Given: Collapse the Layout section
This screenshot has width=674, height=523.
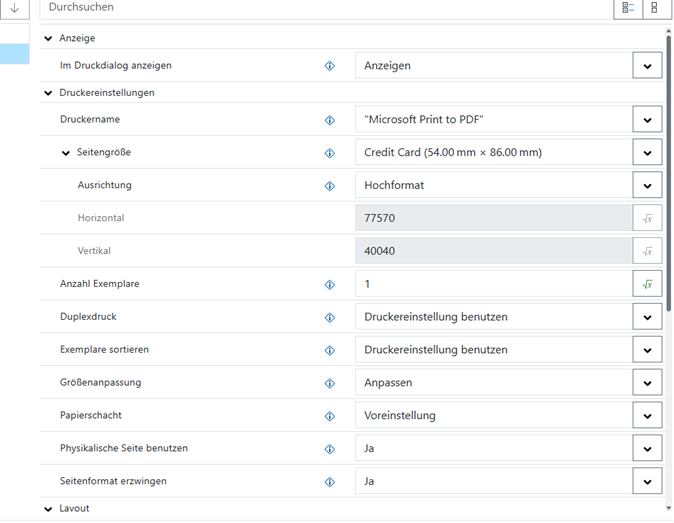Looking at the screenshot, I should click(48, 509).
